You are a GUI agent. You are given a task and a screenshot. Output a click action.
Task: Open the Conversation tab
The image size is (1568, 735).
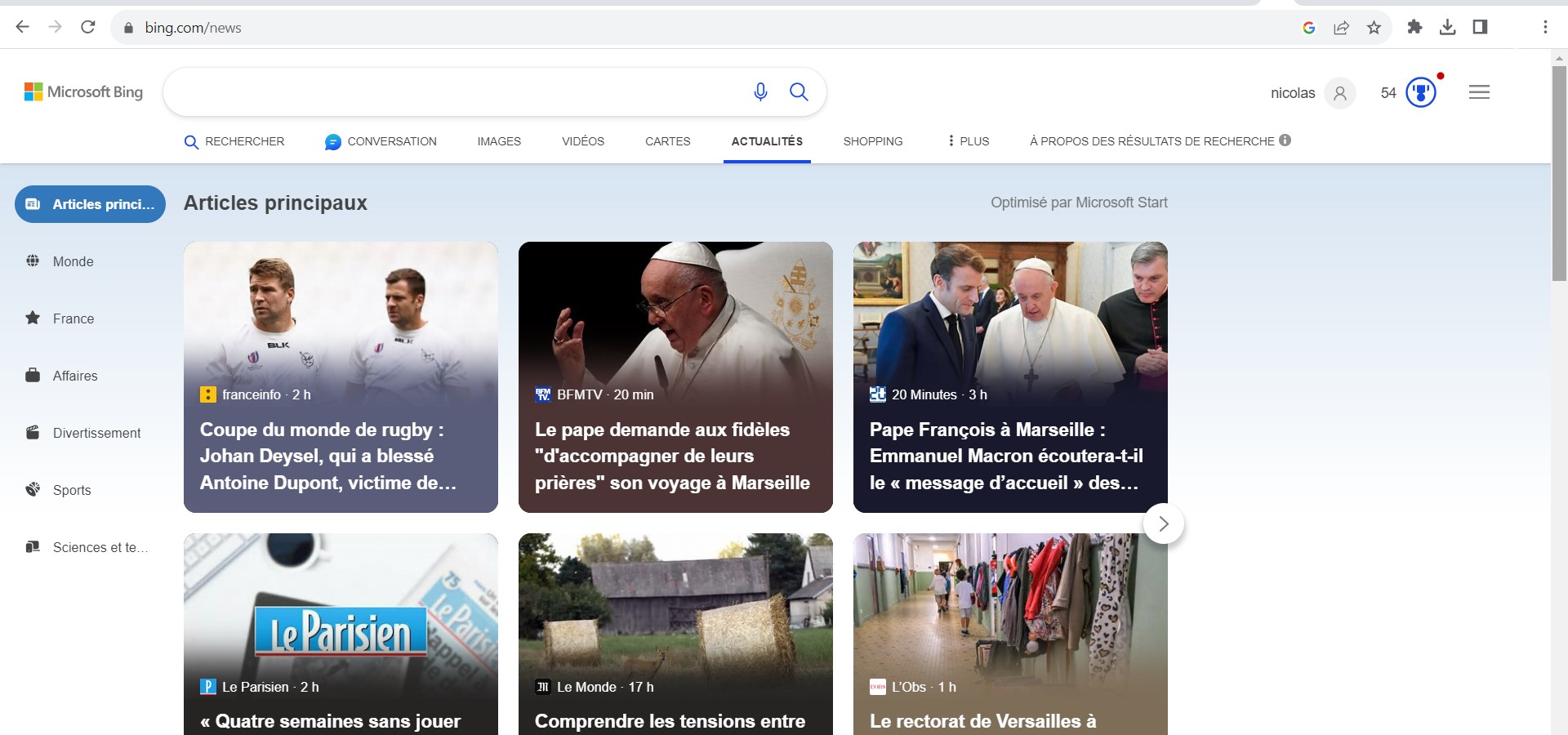click(381, 141)
